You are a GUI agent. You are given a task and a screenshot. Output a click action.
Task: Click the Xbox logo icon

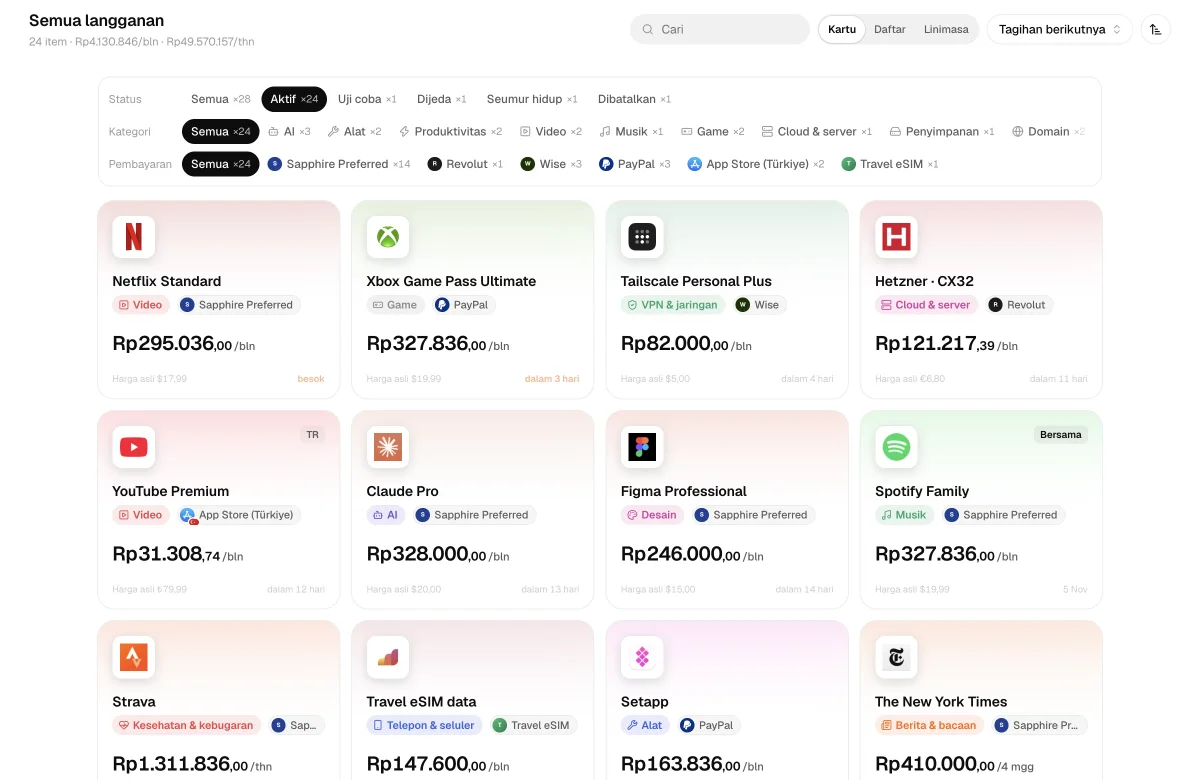(388, 237)
